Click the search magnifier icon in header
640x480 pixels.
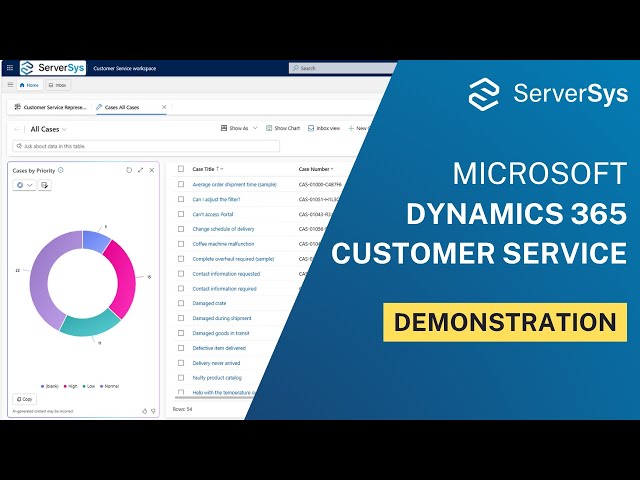point(296,68)
